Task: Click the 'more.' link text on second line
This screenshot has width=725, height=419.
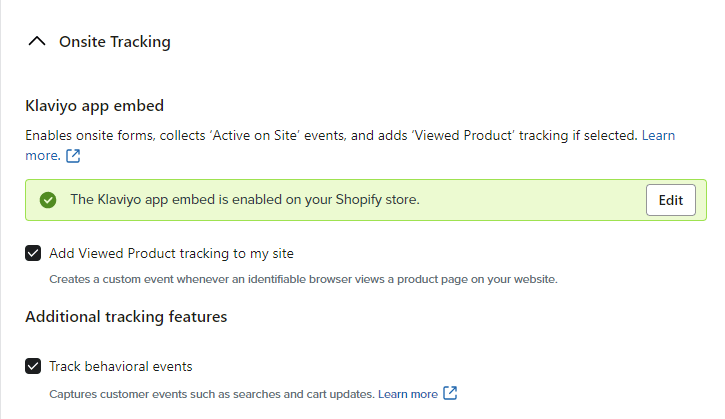Action: click(x=43, y=156)
